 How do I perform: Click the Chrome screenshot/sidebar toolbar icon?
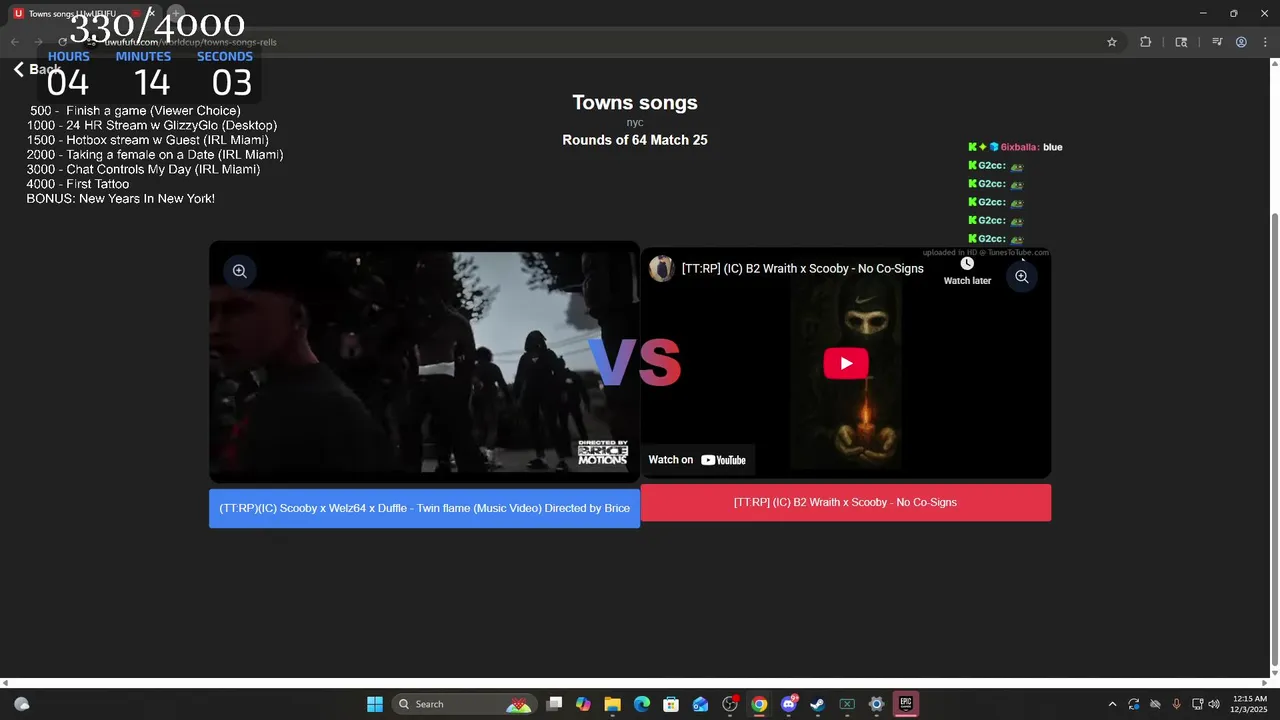coord(1181,42)
